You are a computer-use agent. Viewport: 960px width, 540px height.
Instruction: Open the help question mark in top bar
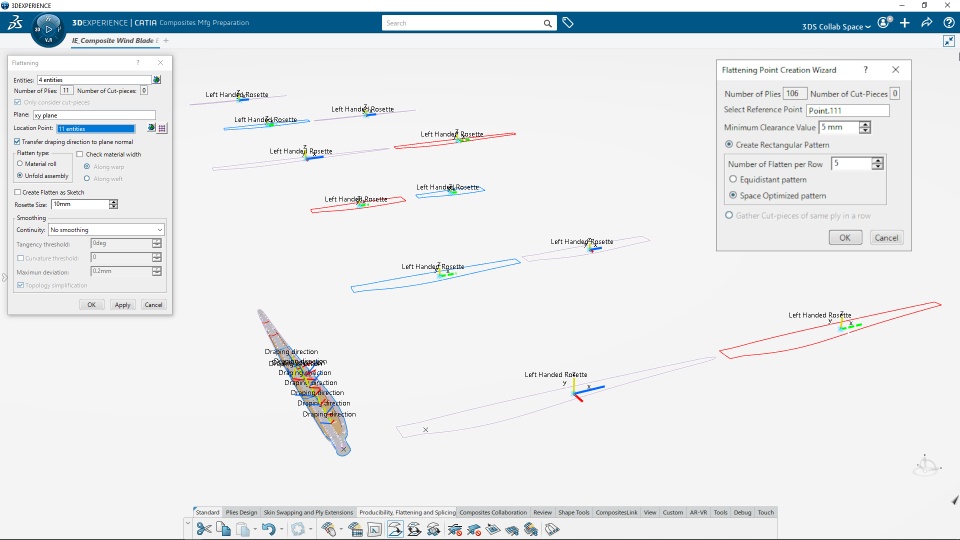948,23
